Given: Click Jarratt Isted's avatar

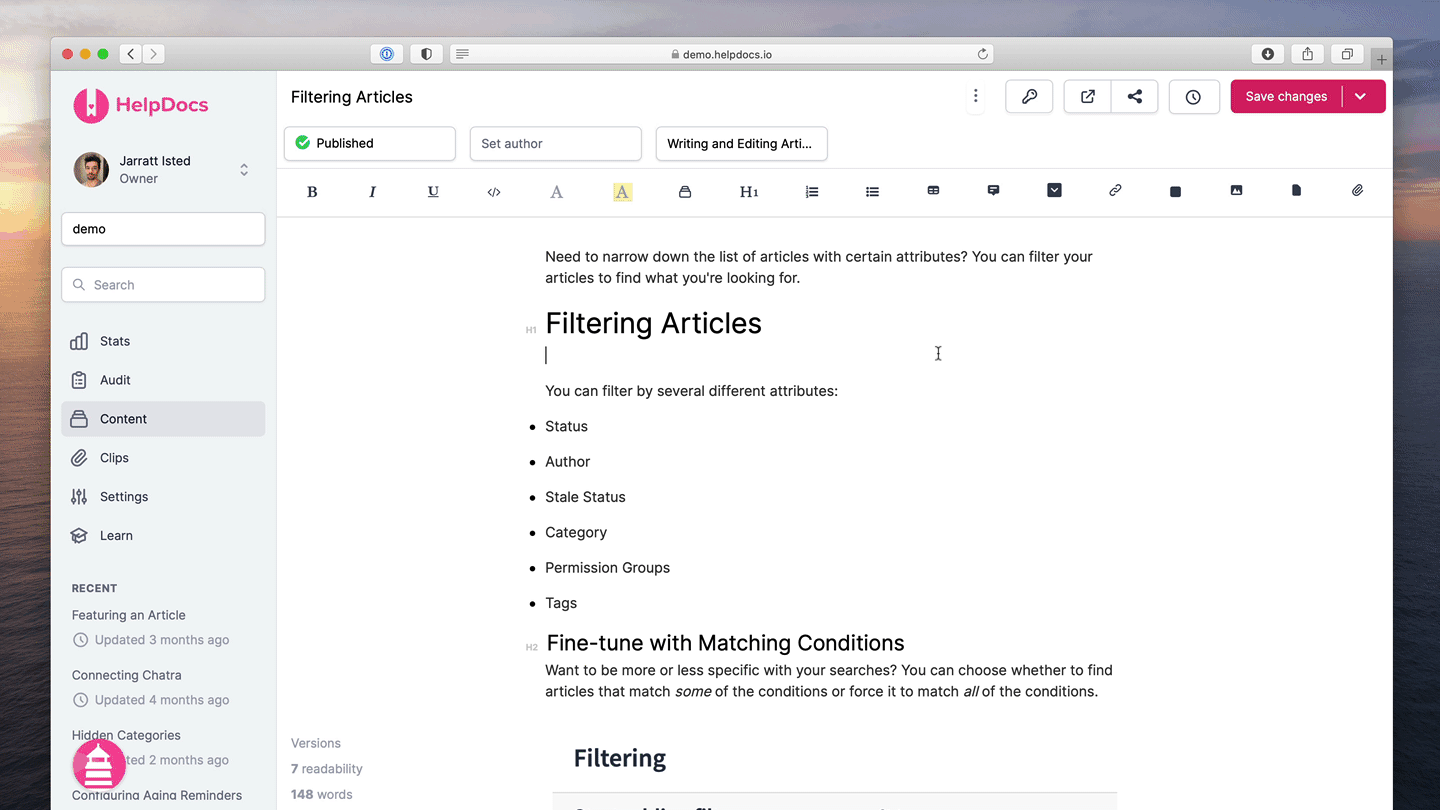Looking at the screenshot, I should pyautogui.click(x=91, y=170).
